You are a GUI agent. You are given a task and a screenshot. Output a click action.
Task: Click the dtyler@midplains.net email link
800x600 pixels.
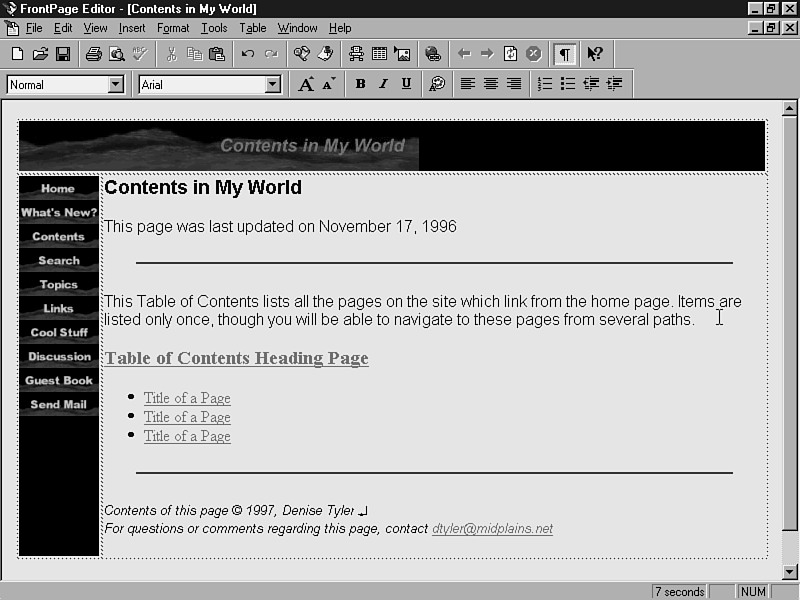click(492, 529)
